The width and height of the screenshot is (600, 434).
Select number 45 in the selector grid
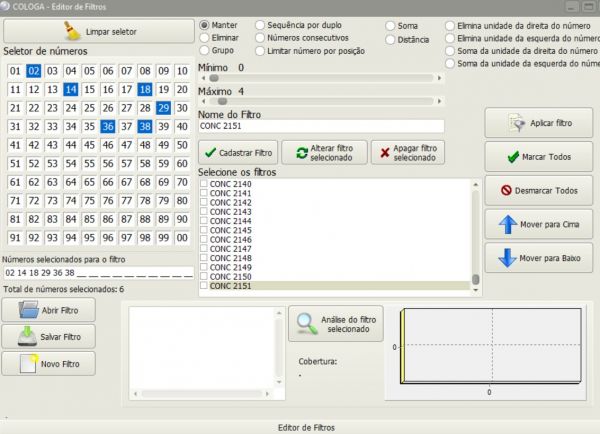tap(89, 145)
